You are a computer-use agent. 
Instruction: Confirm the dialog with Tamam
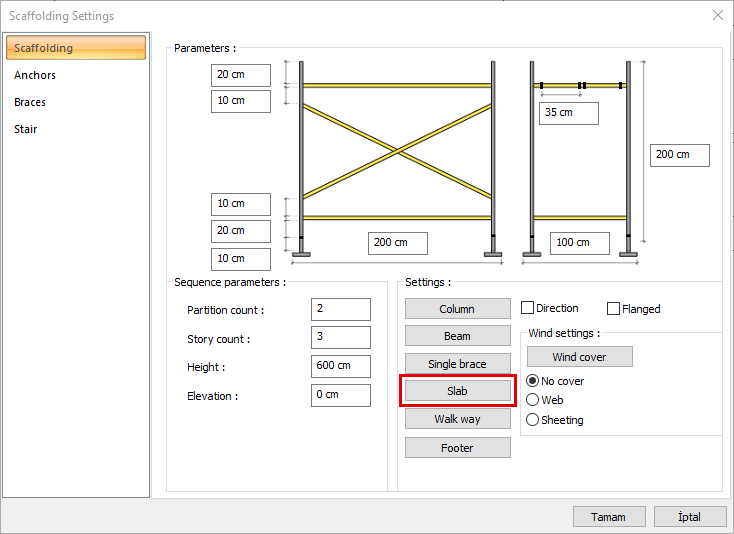pos(608,517)
